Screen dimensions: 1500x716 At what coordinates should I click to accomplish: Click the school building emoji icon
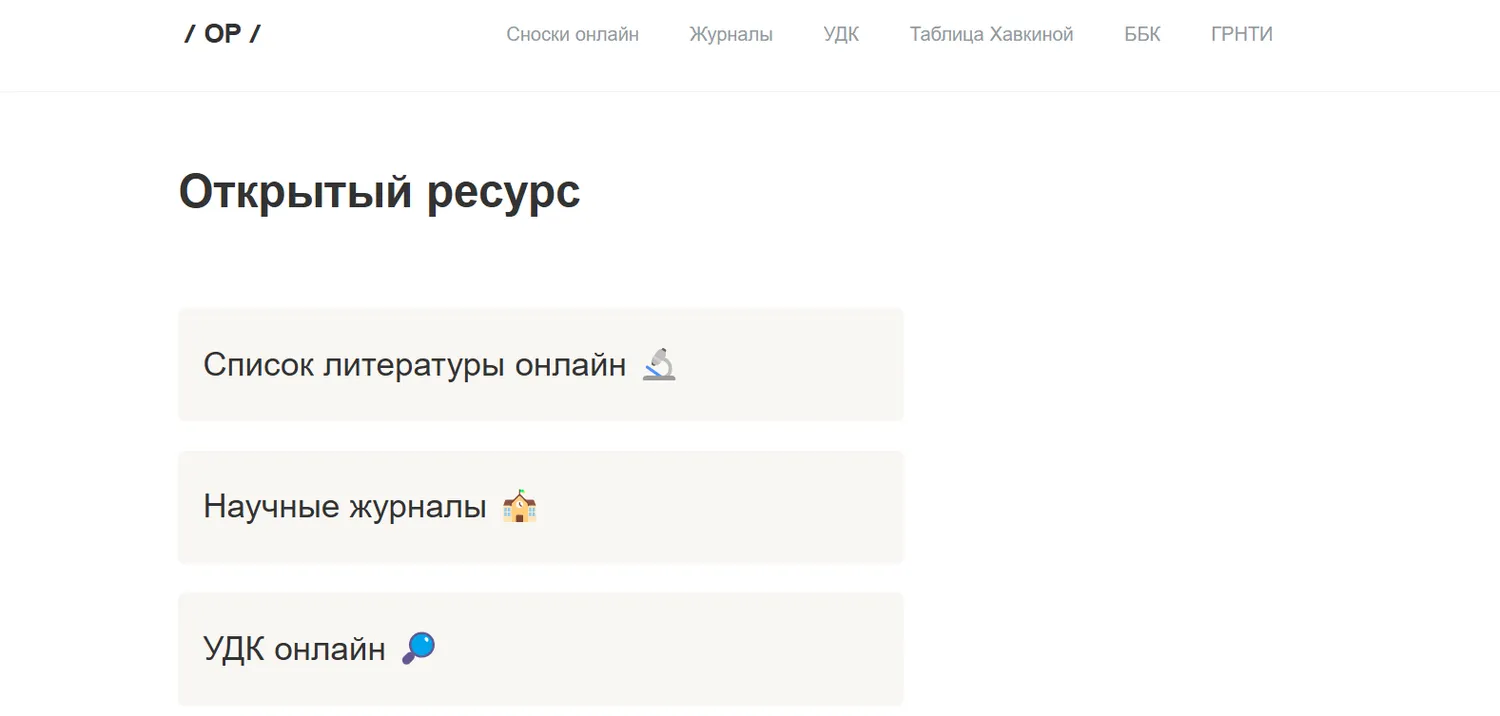(519, 507)
